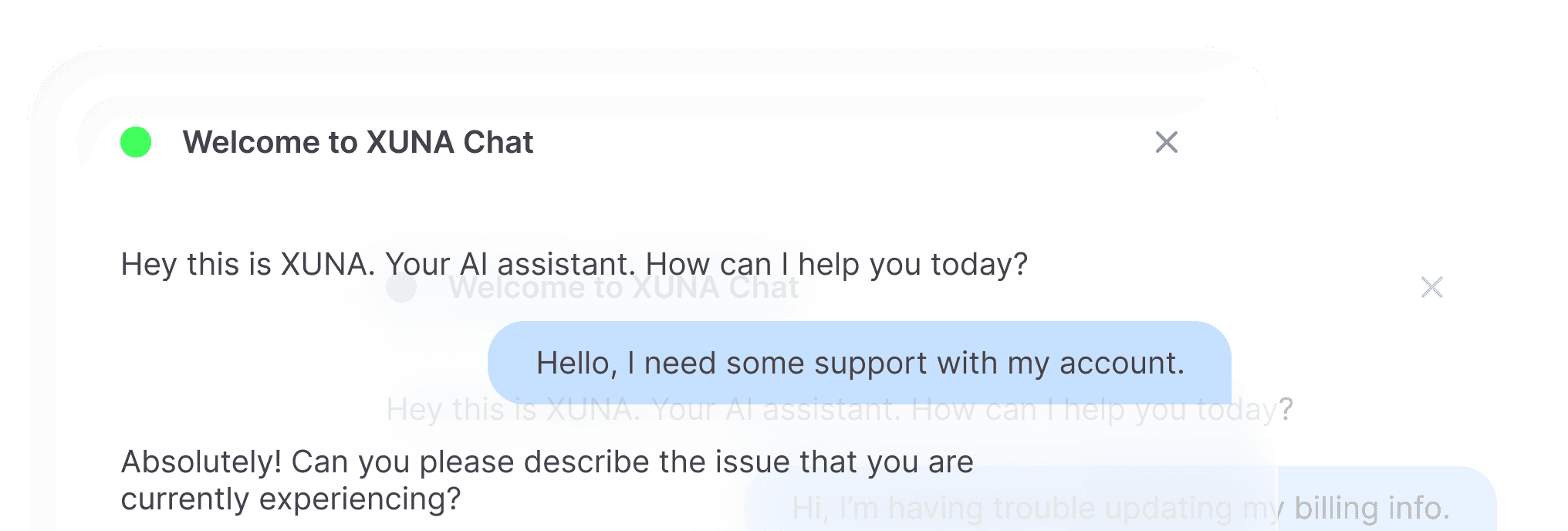Click the green online status dot
This screenshot has width=1568, height=531.
(136, 142)
